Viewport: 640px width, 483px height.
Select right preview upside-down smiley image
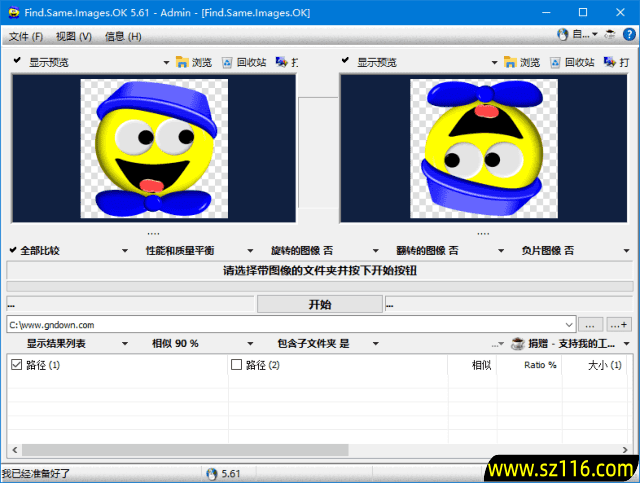[484, 149]
